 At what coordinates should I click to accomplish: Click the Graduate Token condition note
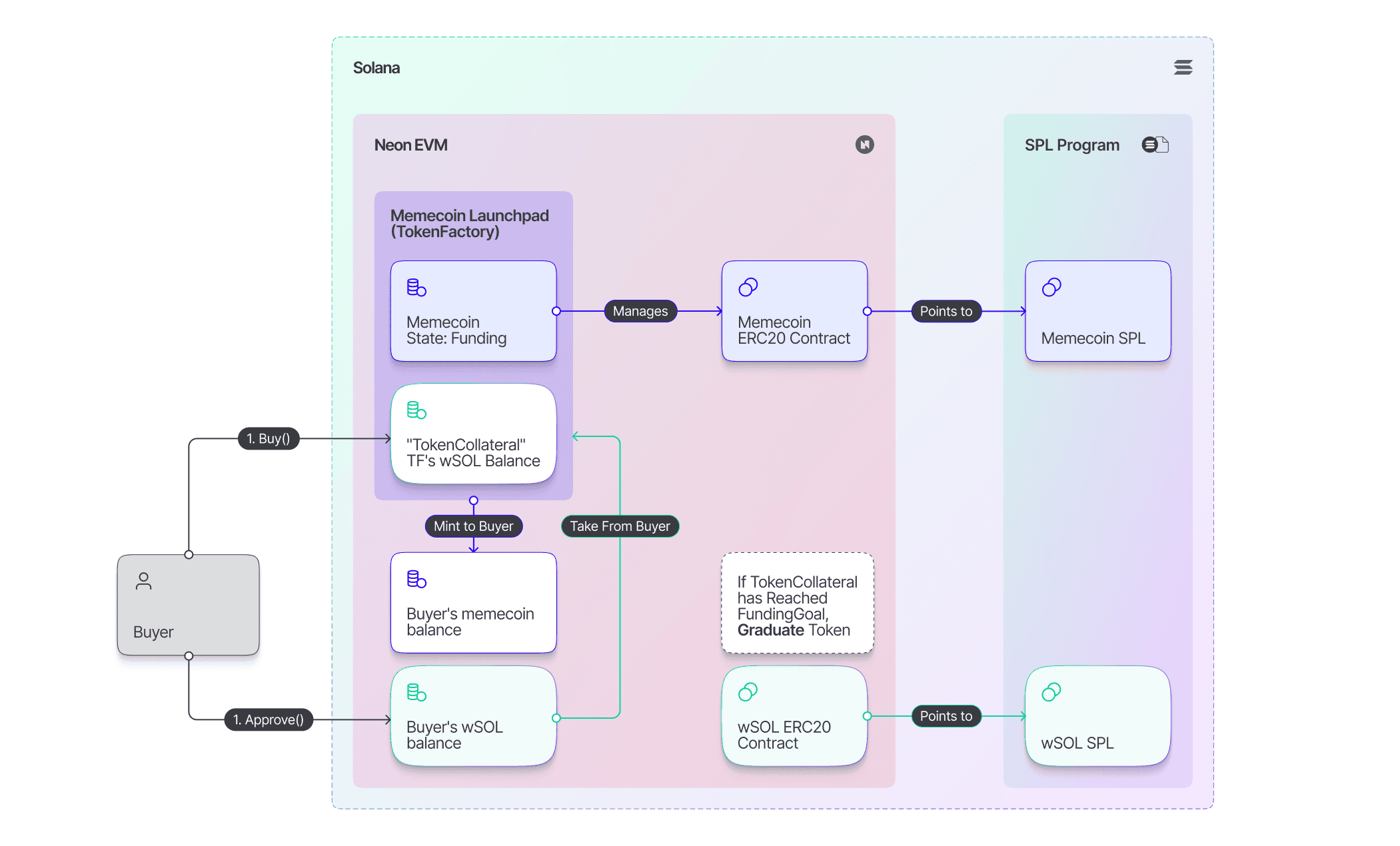[x=798, y=603]
